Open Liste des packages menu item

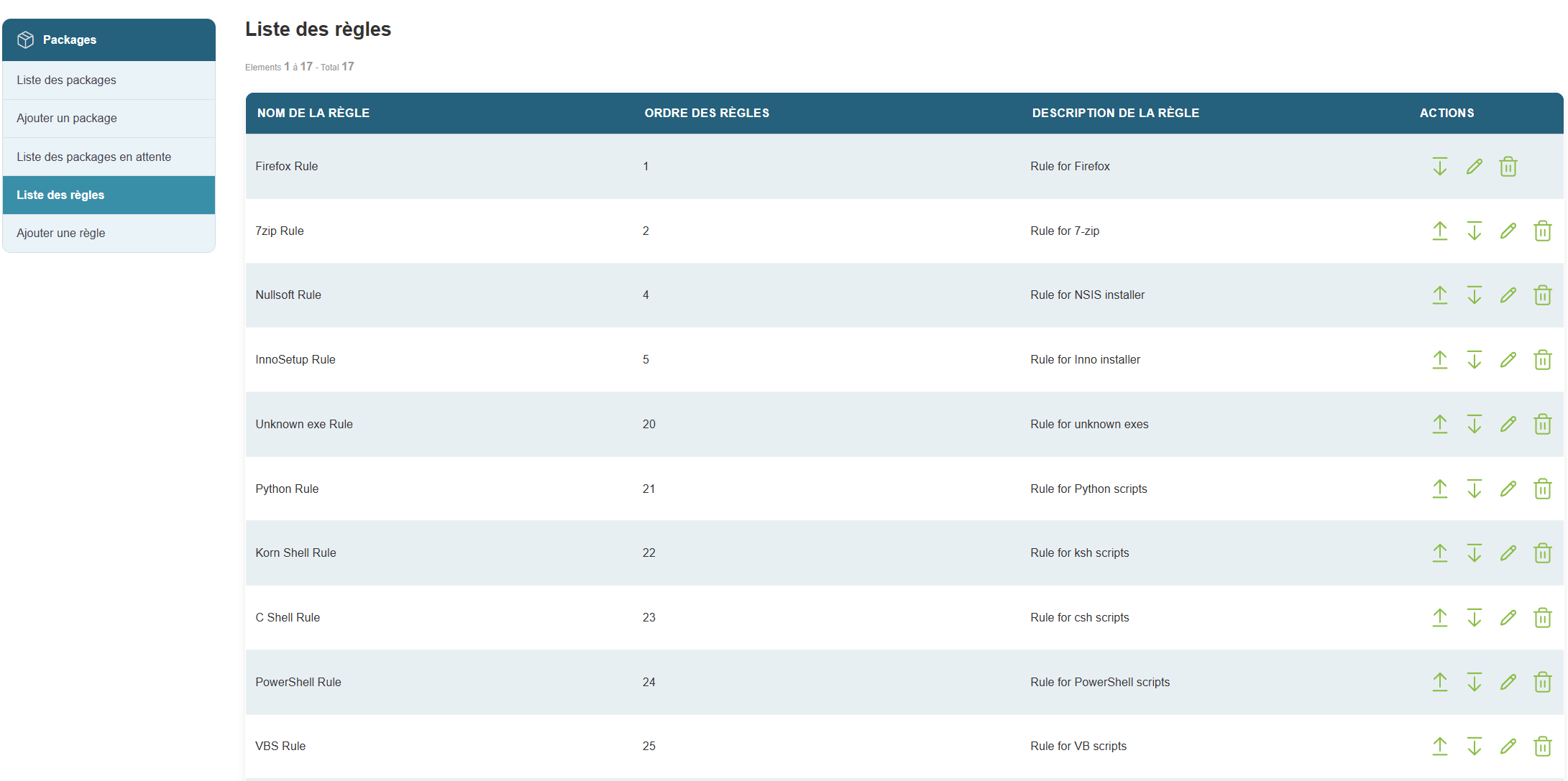(66, 80)
